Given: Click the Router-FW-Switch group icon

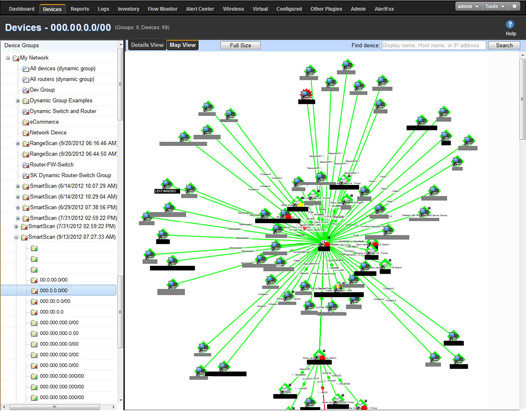Looking at the screenshot, I should pyautogui.click(x=25, y=165).
